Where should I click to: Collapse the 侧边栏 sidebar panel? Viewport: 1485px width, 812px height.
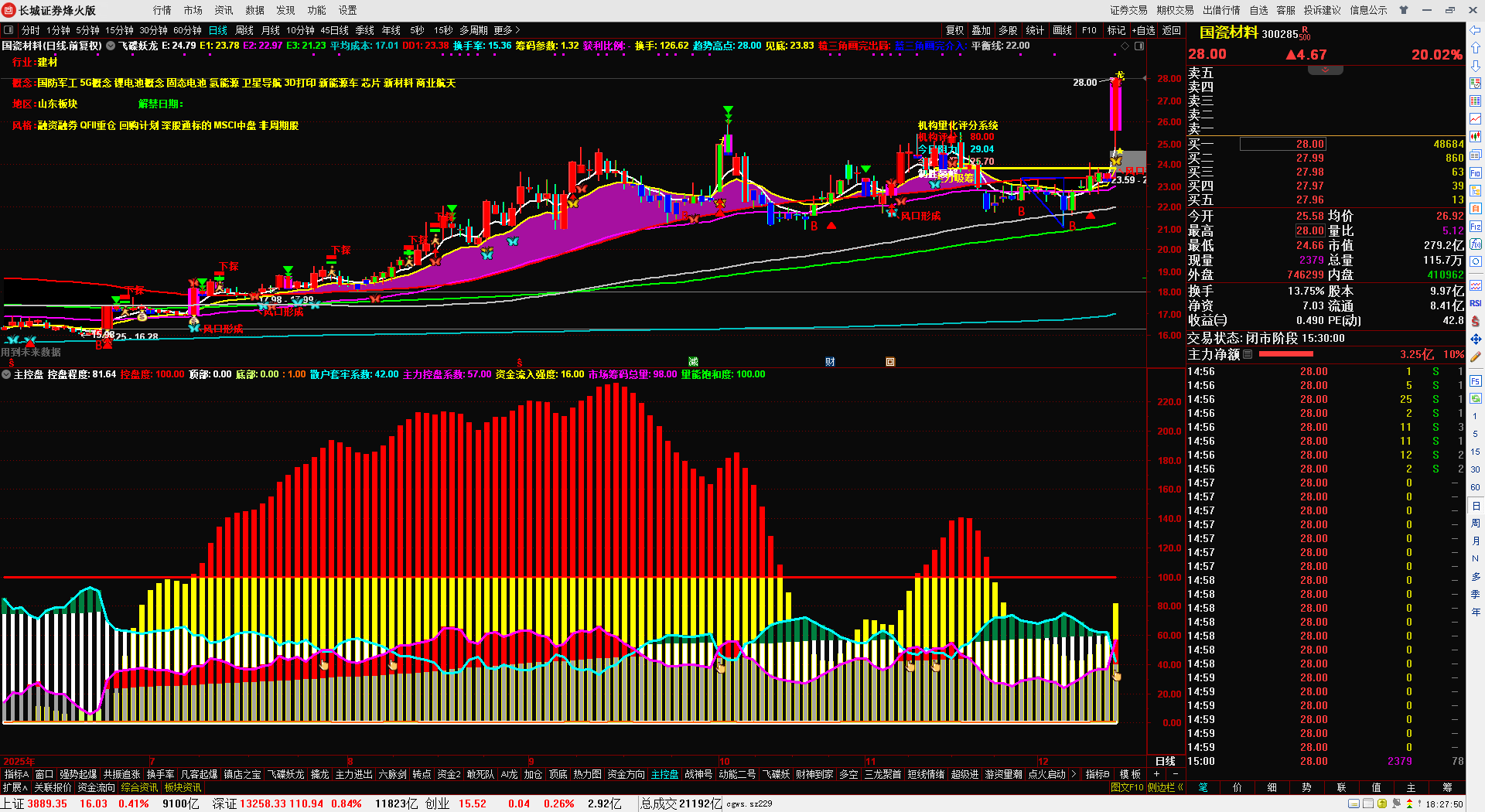(x=1166, y=787)
